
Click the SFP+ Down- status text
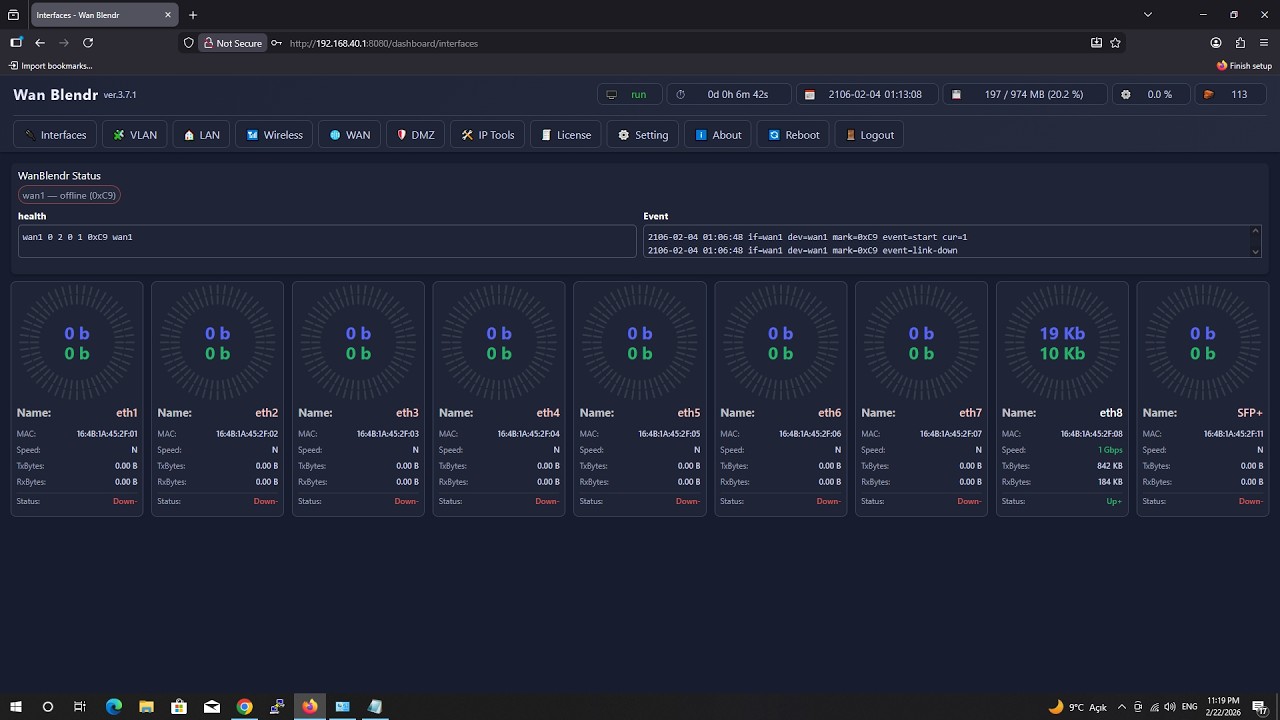tap(1250, 501)
